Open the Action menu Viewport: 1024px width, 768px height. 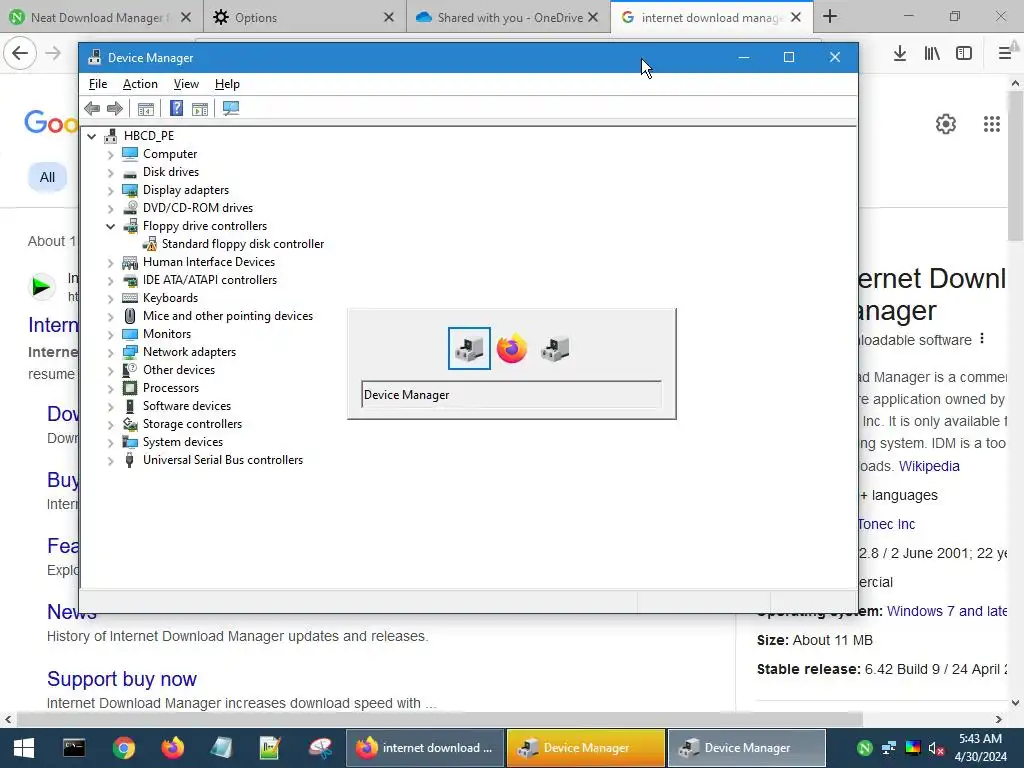pyautogui.click(x=140, y=84)
